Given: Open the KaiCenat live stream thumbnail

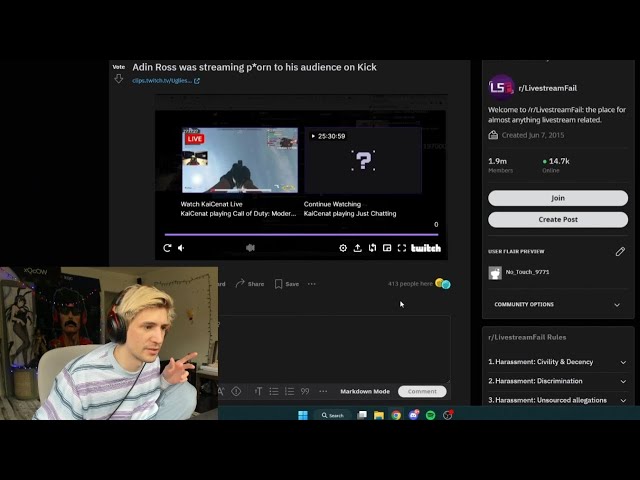Looking at the screenshot, I should (240, 160).
